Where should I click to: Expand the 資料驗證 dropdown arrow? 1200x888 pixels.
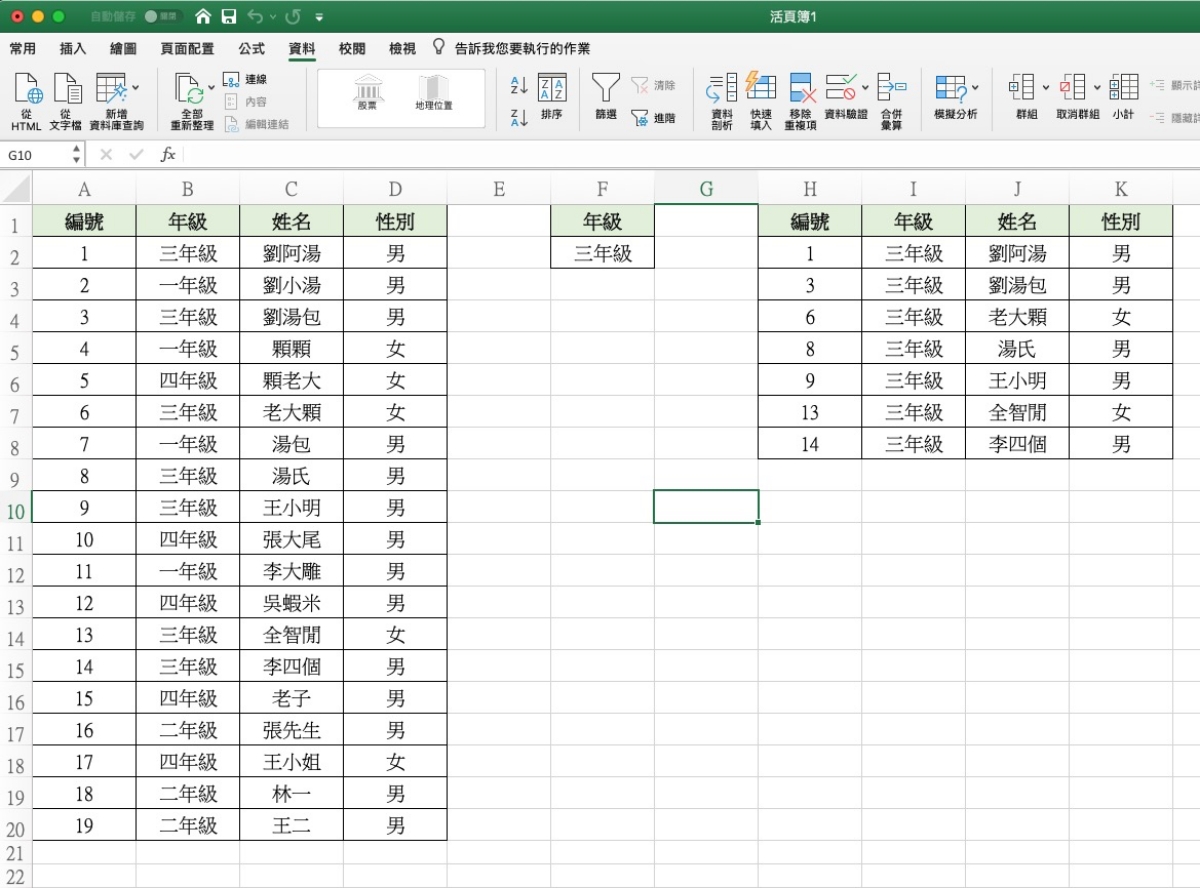[865, 87]
